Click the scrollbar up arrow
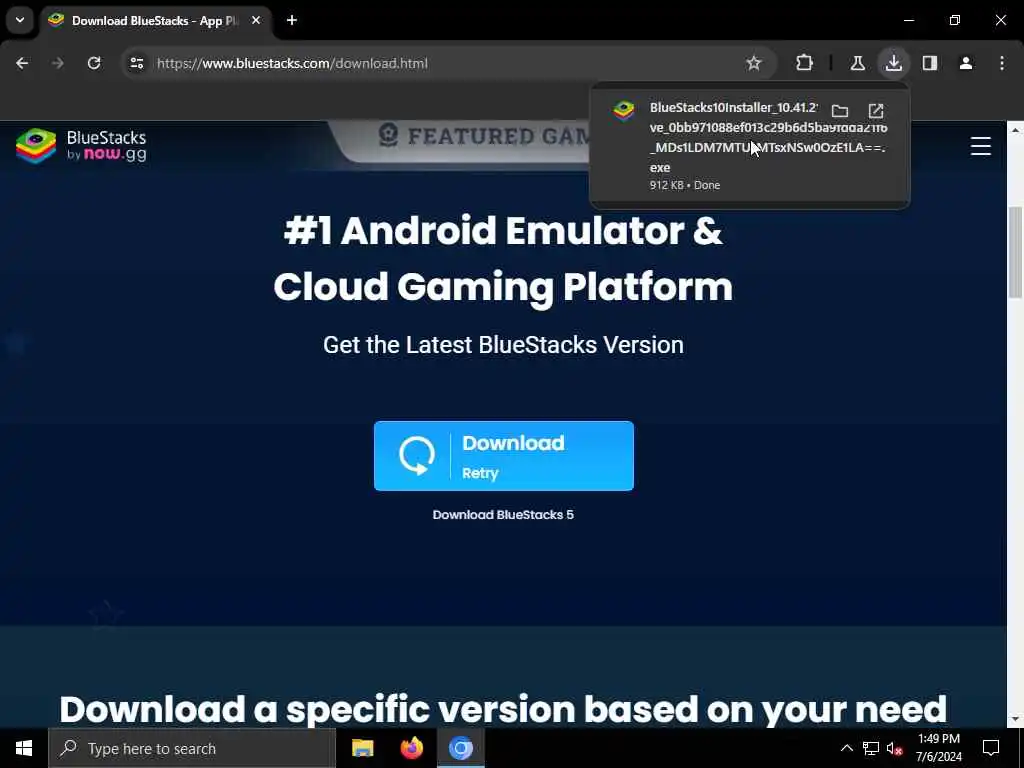This screenshot has width=1024, height=768. [x=1015, y=130]
